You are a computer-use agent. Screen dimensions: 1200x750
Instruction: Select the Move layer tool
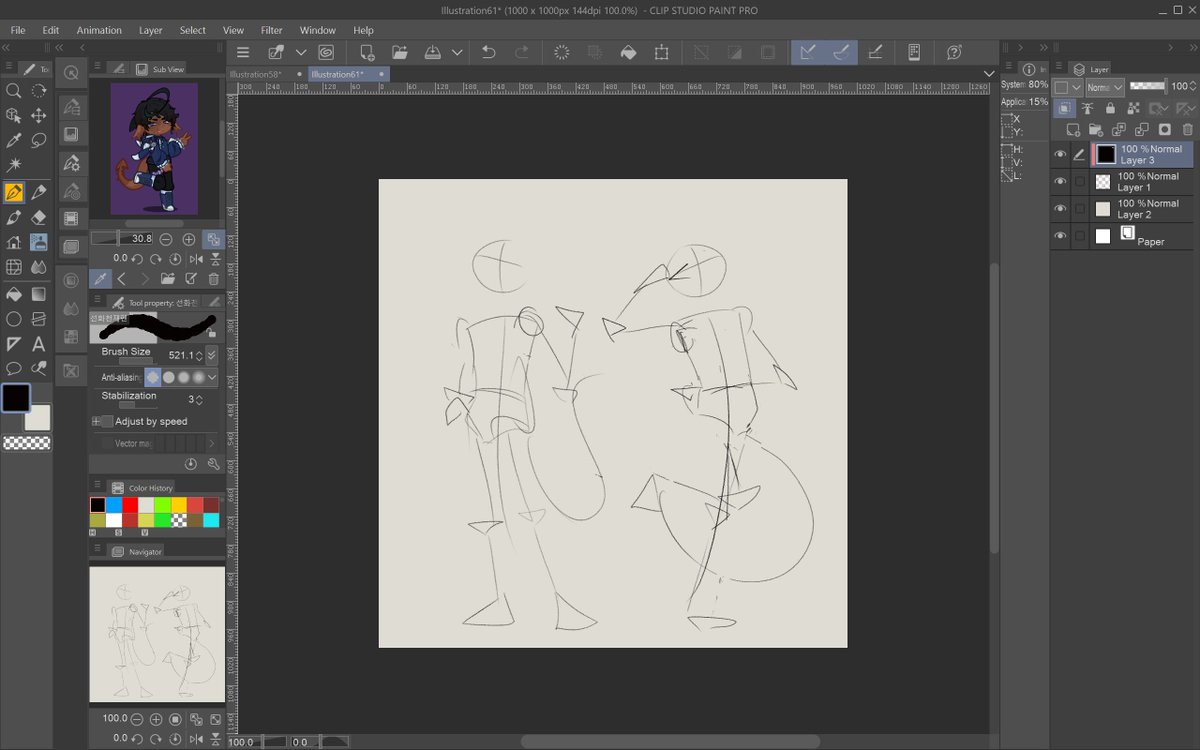[x=39, y=115]
